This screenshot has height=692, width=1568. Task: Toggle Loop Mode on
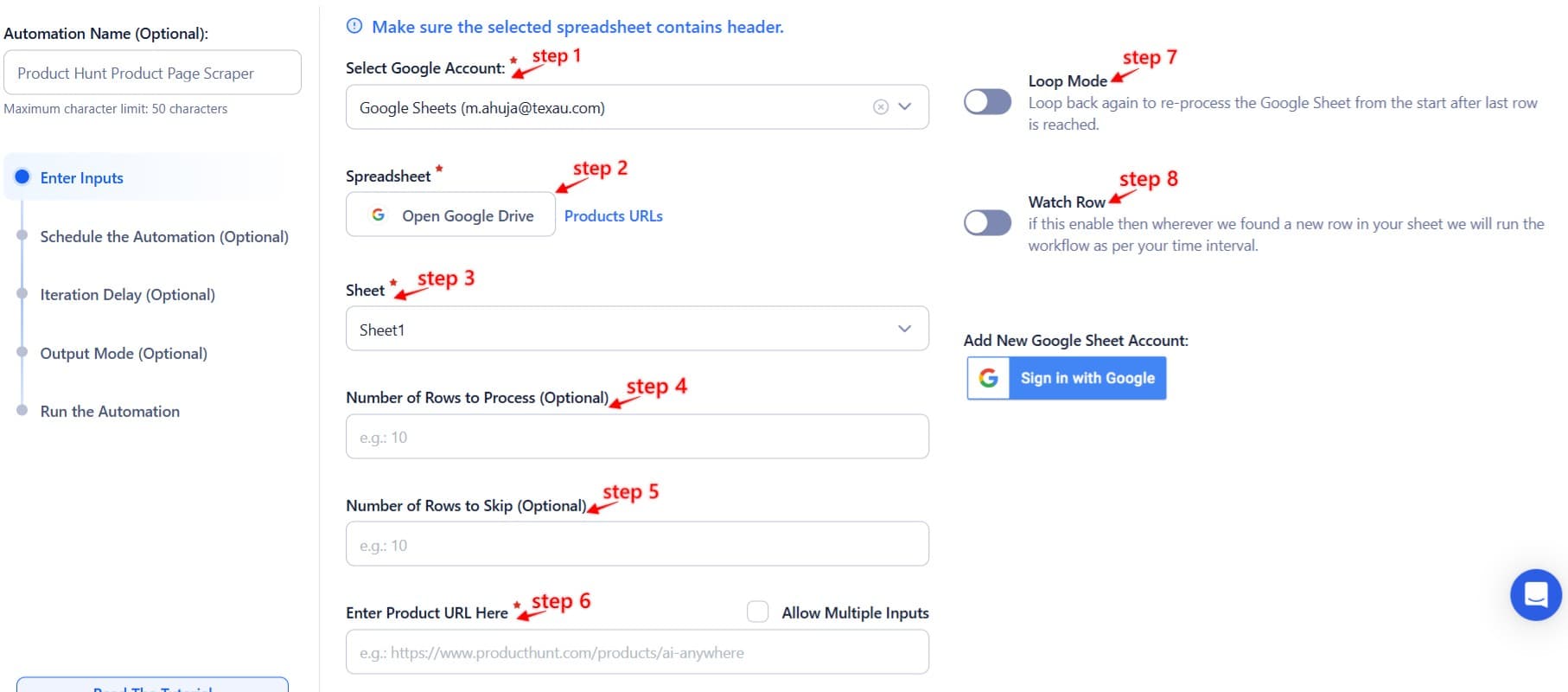click(x=987, y=102)
